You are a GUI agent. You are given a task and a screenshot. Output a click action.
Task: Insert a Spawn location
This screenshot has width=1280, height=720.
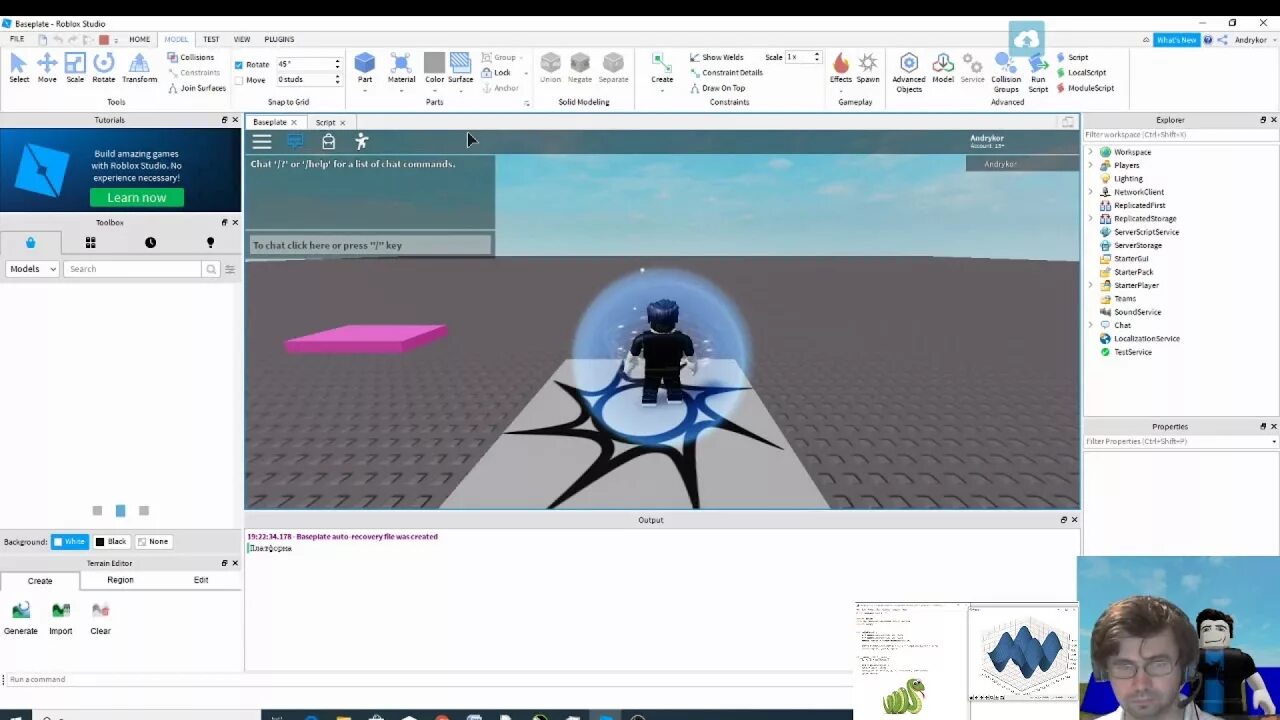tap(868, 68)
